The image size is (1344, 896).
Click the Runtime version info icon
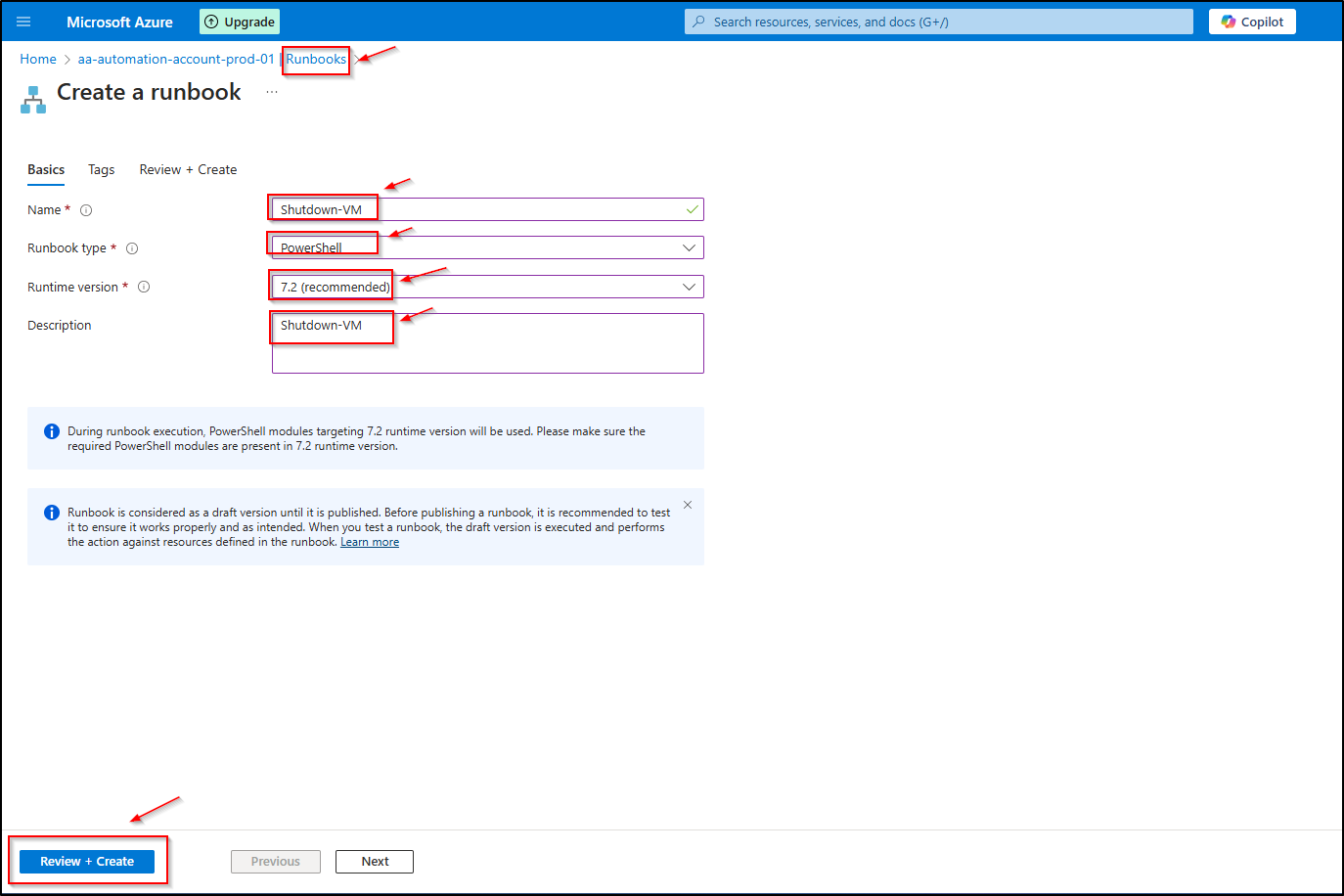coord(144,287)
